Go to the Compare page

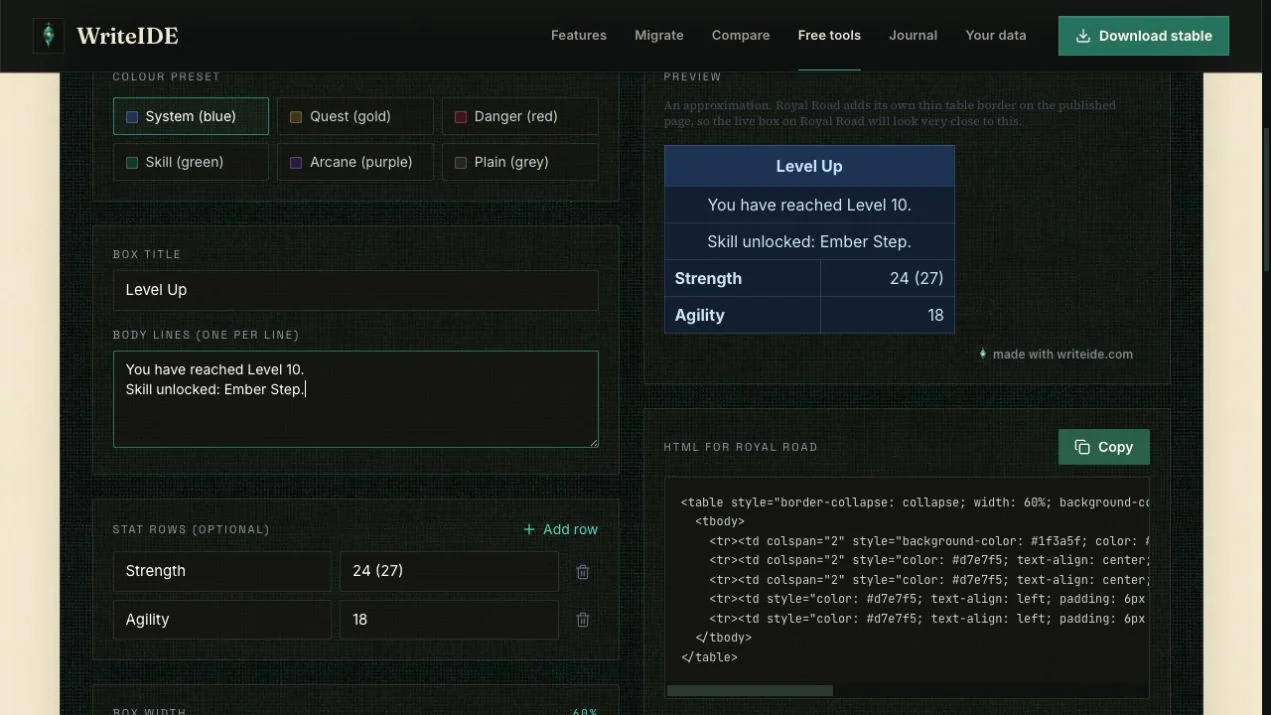741,35
